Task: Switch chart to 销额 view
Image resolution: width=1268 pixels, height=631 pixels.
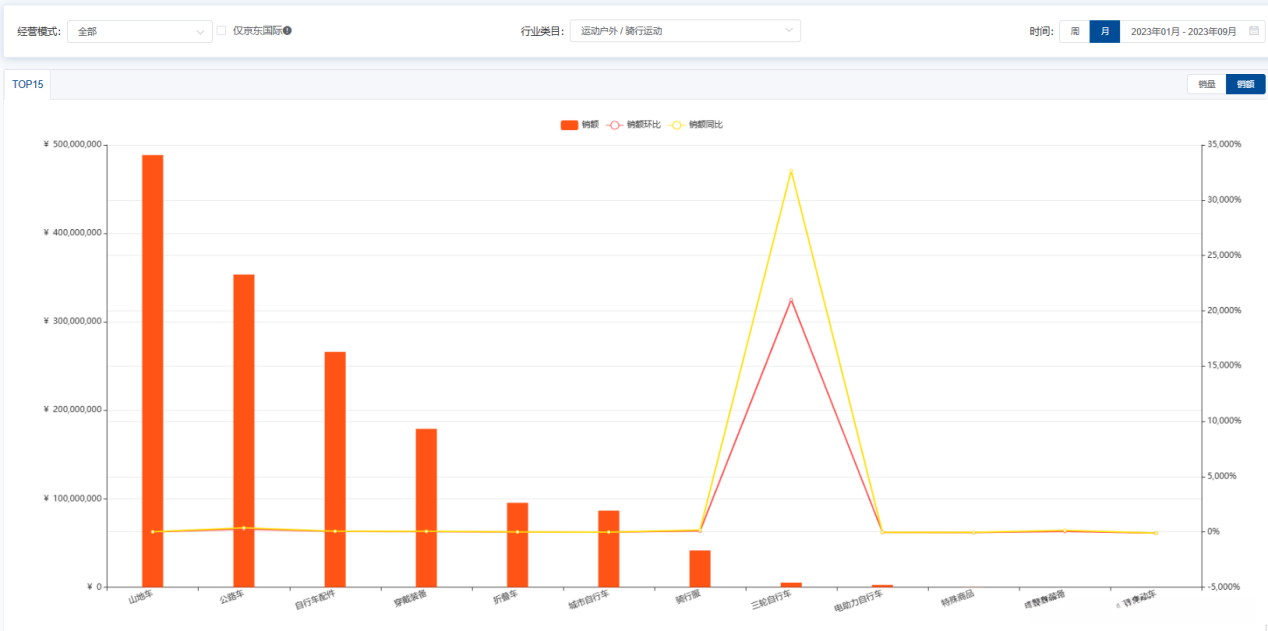Action: pyautogui.click(x=1245, y=85)
